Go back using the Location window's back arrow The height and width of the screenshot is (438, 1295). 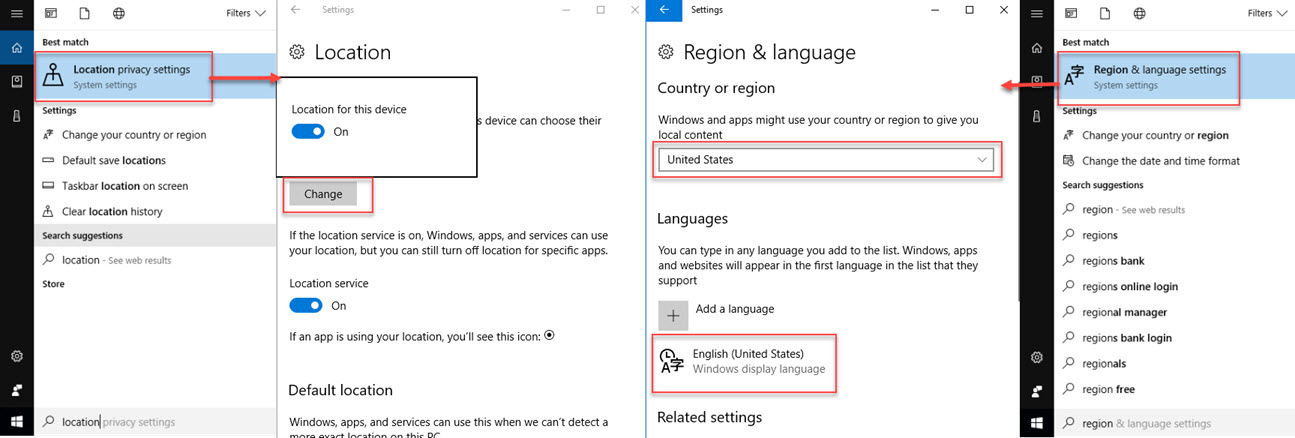tap(294, 10)
